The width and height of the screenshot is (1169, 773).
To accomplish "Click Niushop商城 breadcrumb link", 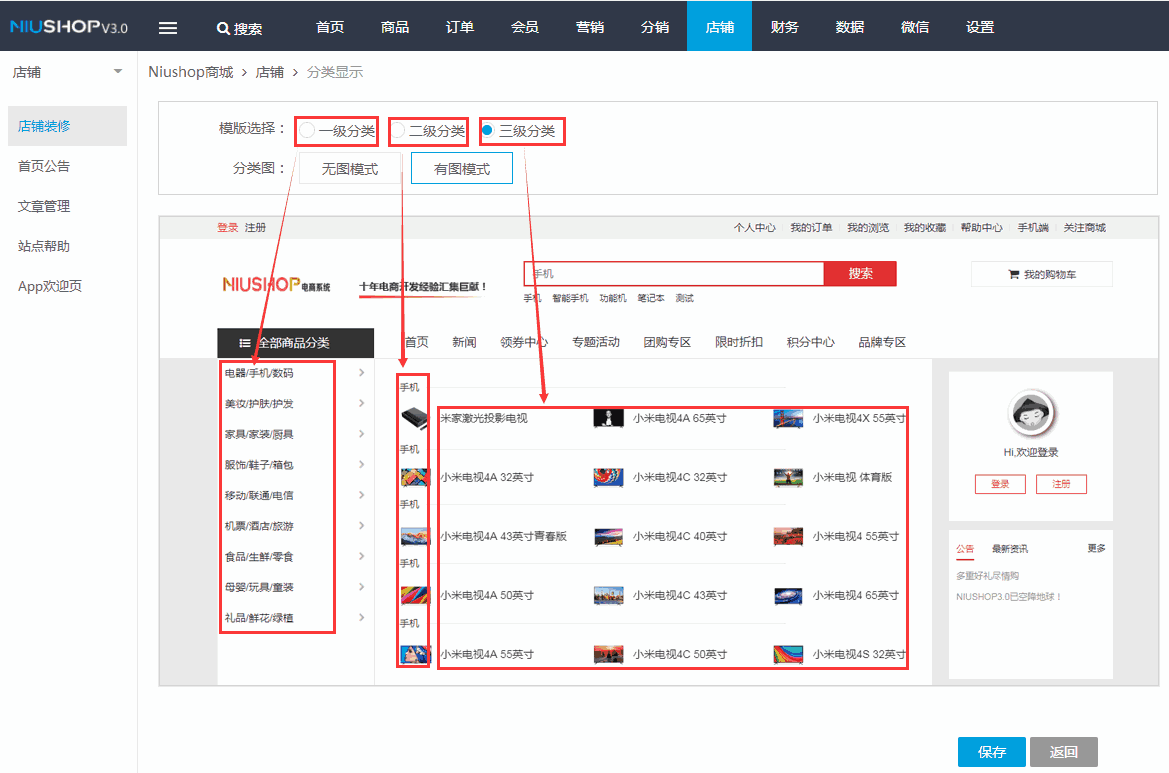I will pyautogui.click(x=191, y=72).
